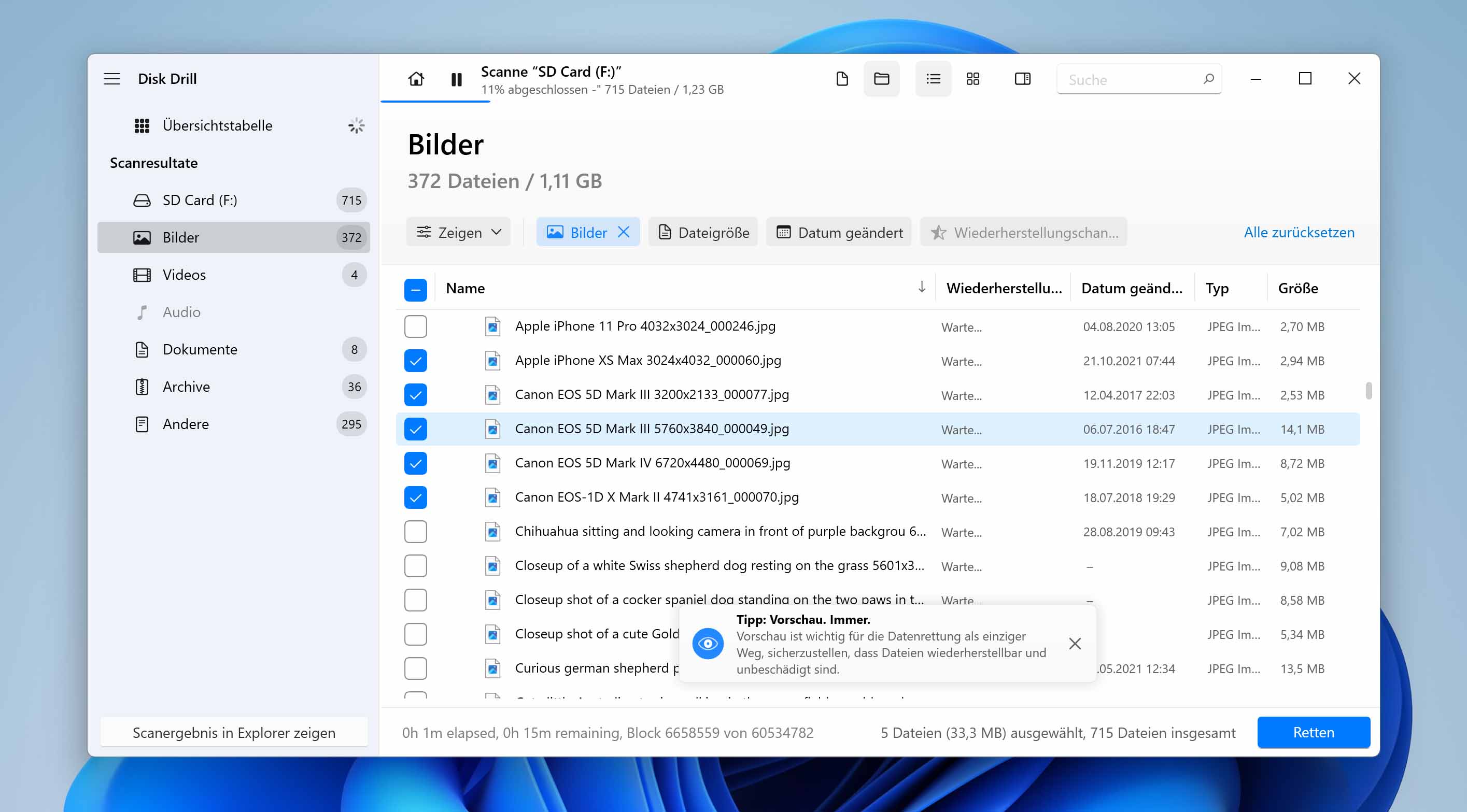The image size is (1467, 812).
Task: Click Scanergebnis in Explorer zeigen
Action: (233, 732)
